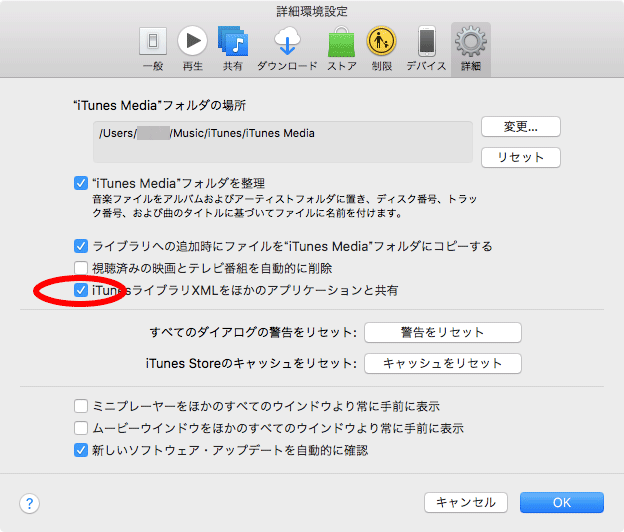
Task: Disable automatic software update check checkbox
Action: pos(81,450)
